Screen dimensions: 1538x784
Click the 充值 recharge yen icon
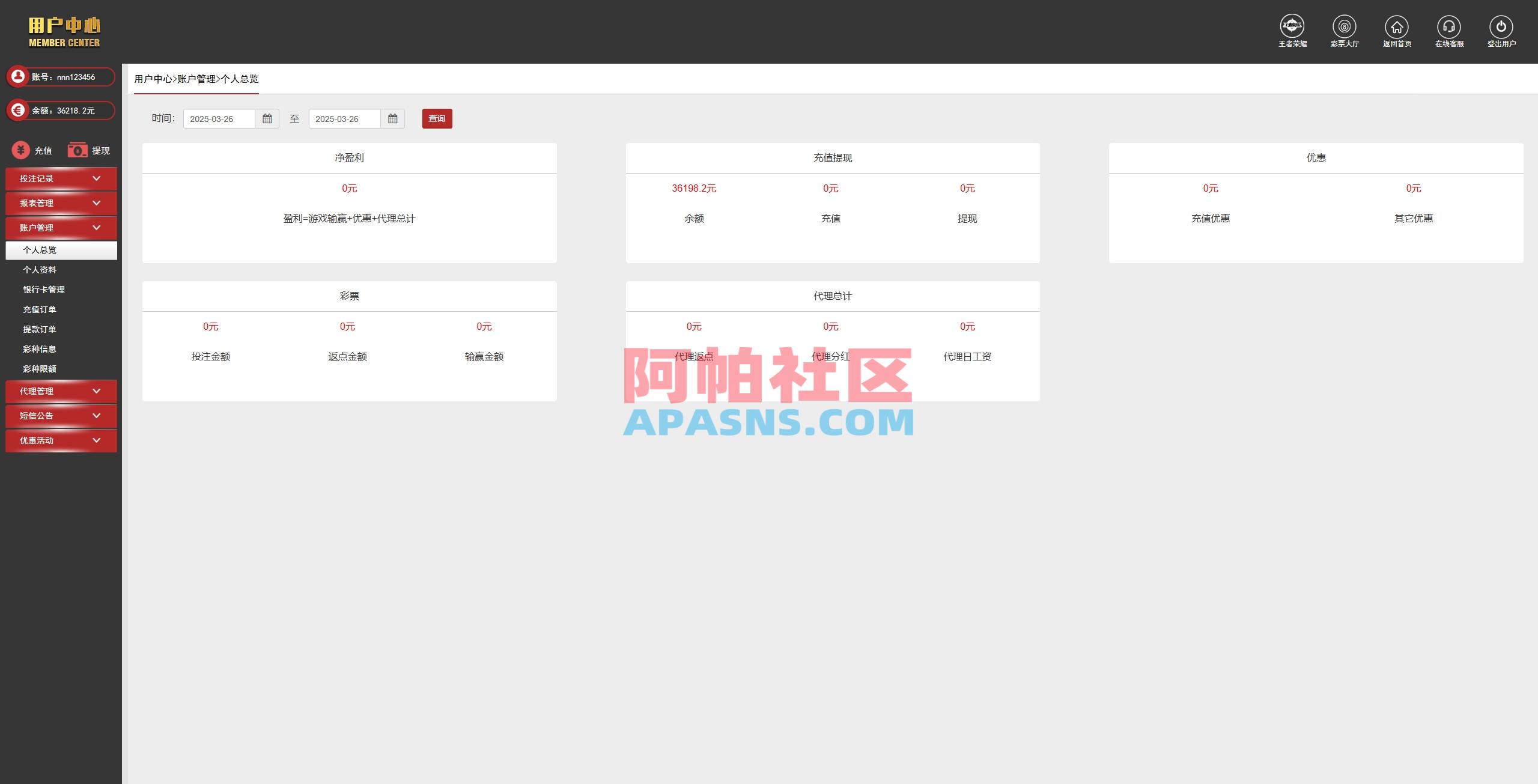(x=21, y=150)
